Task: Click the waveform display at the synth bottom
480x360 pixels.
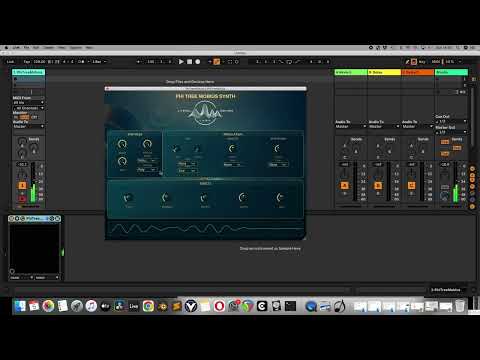Action: pyautogui.click(x=205, y=229)
